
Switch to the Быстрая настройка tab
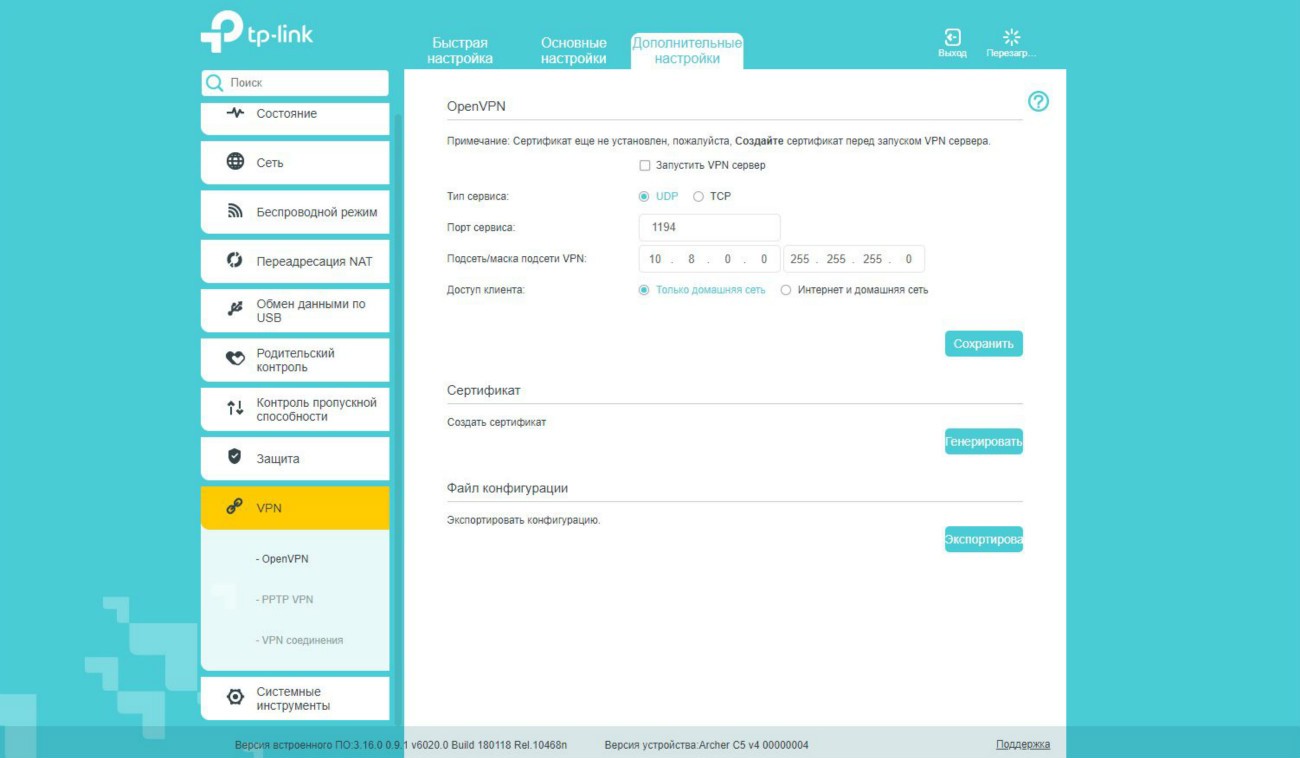pyautogui.click(x=460, y=50)
